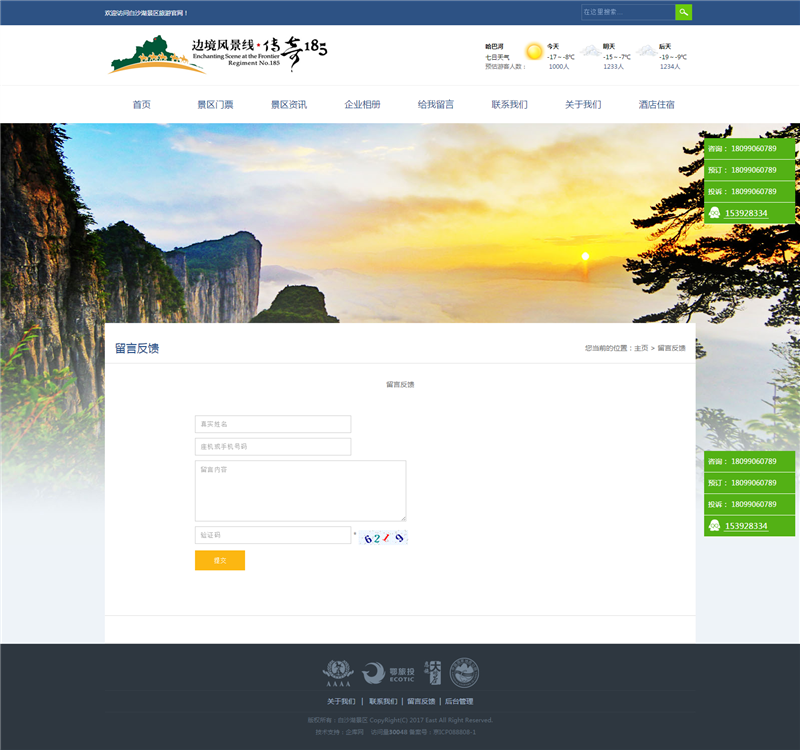Go to 景区门票 in the navigation bar
This screenshot has height=750, width=800.
(x=215, y=105)
